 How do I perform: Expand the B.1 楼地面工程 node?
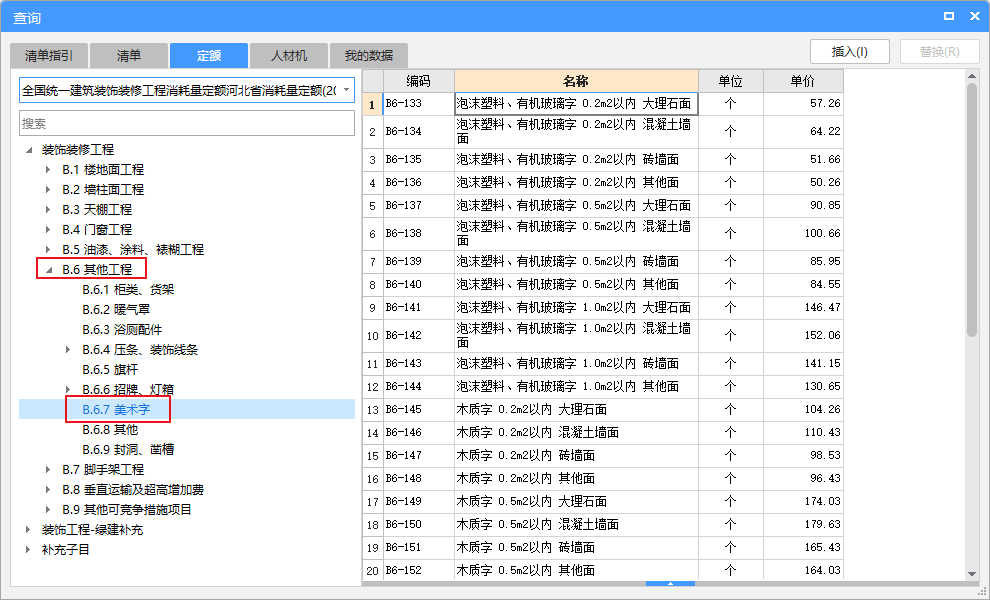tap(48, 170)
